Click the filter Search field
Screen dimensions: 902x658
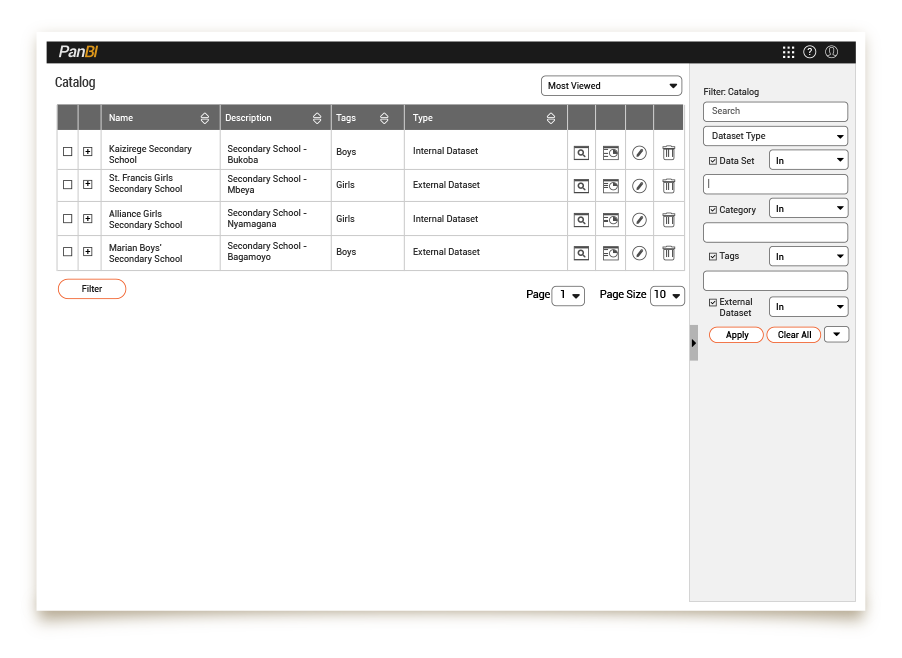point(775,112)
